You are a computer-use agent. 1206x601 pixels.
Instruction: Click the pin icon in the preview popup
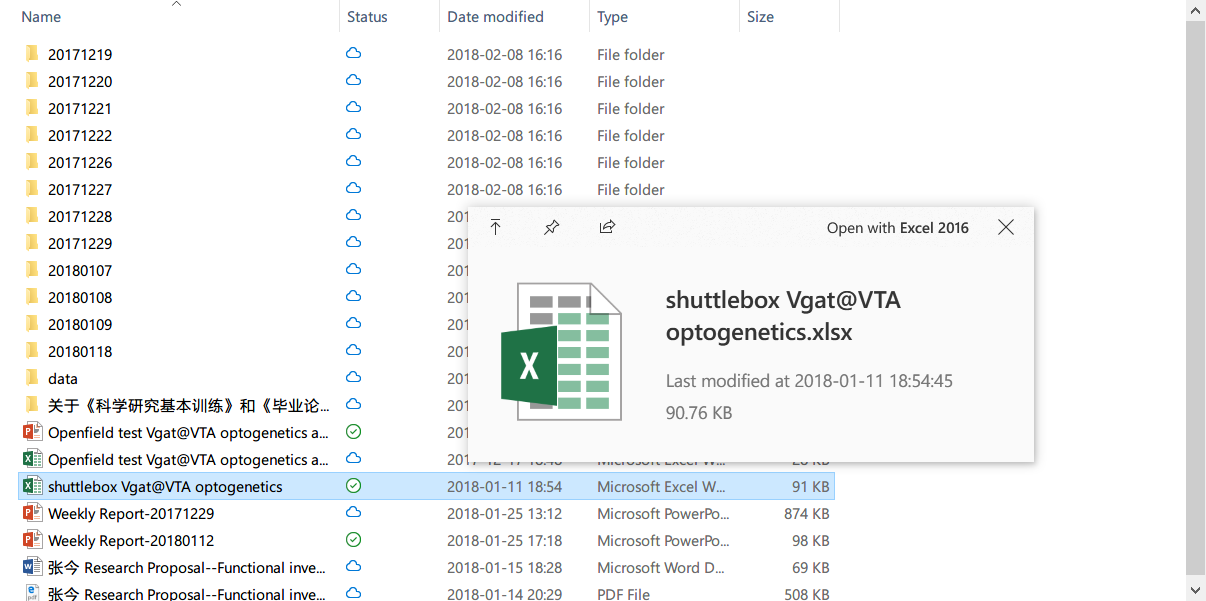pos(551,227)
